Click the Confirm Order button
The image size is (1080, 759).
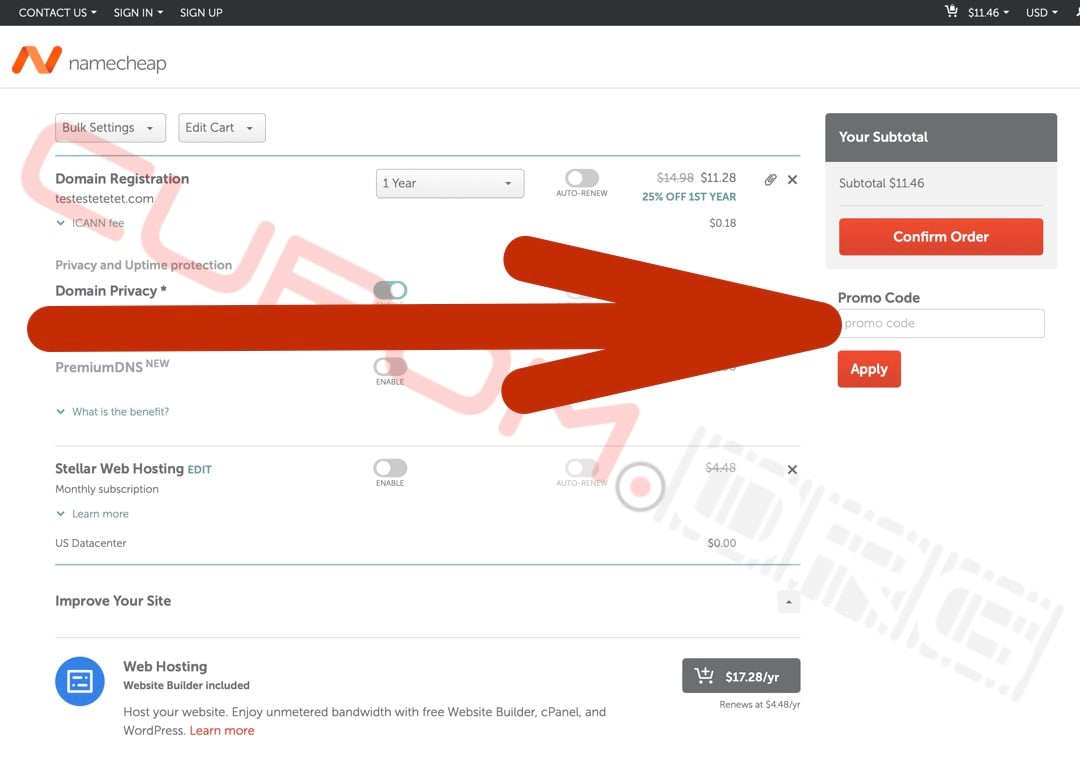click(x=941, y=237)
